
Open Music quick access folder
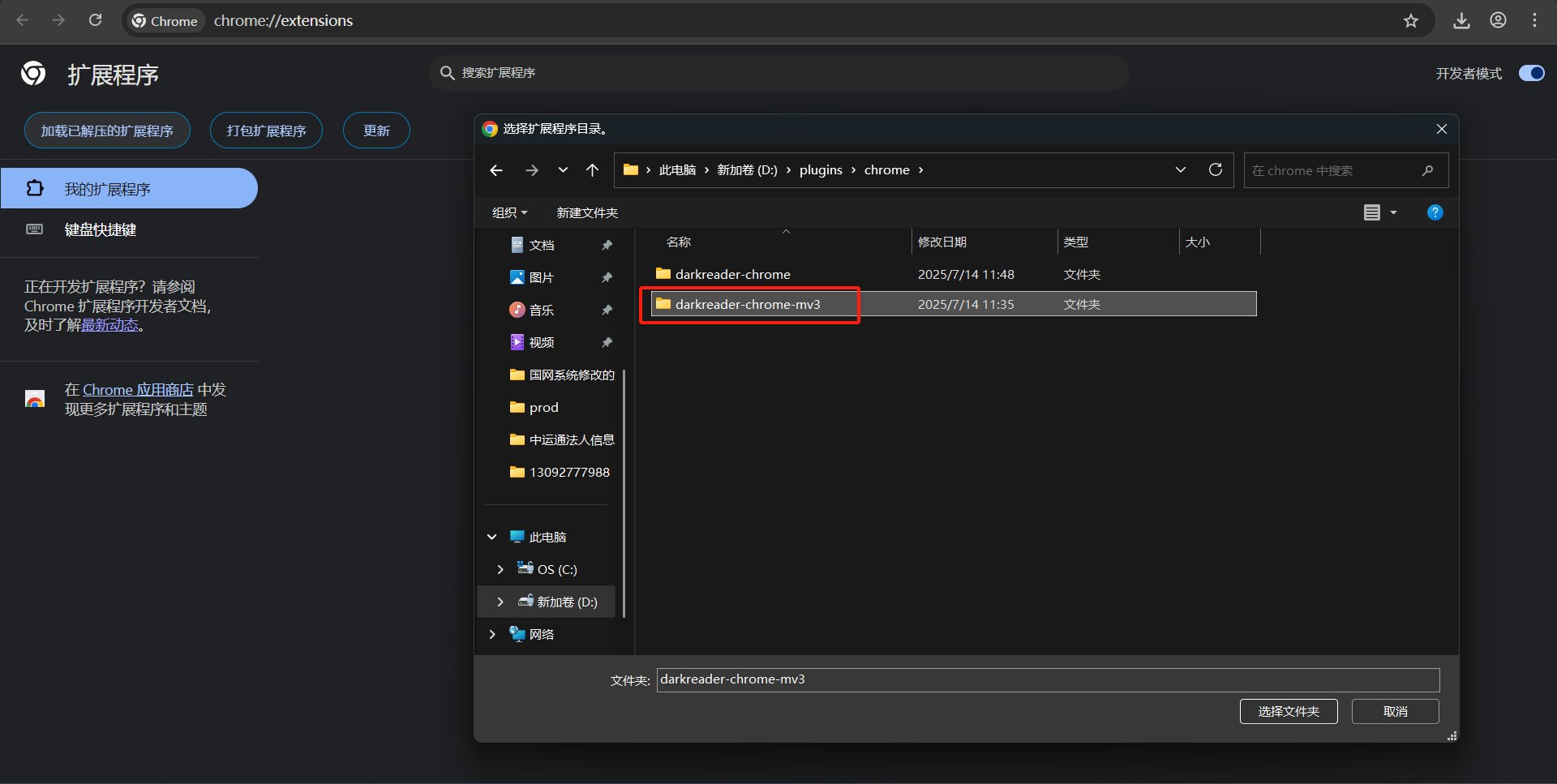coord(542,310)
